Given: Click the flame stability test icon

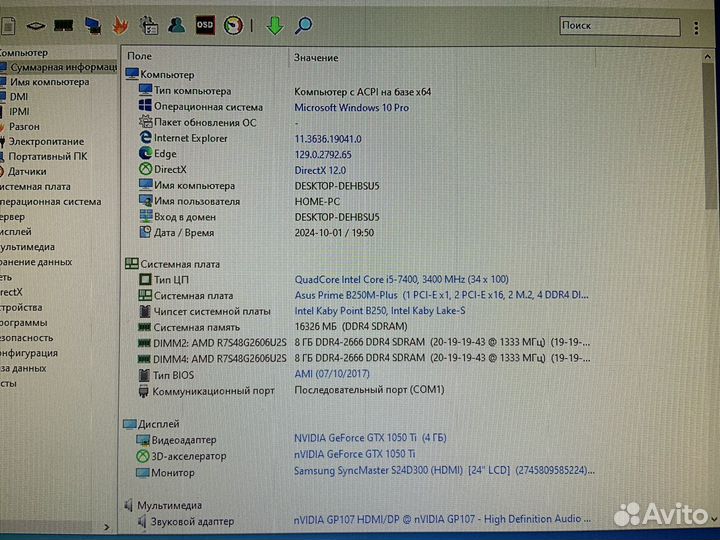Looking at the screenshot, I should click(120, 26).
